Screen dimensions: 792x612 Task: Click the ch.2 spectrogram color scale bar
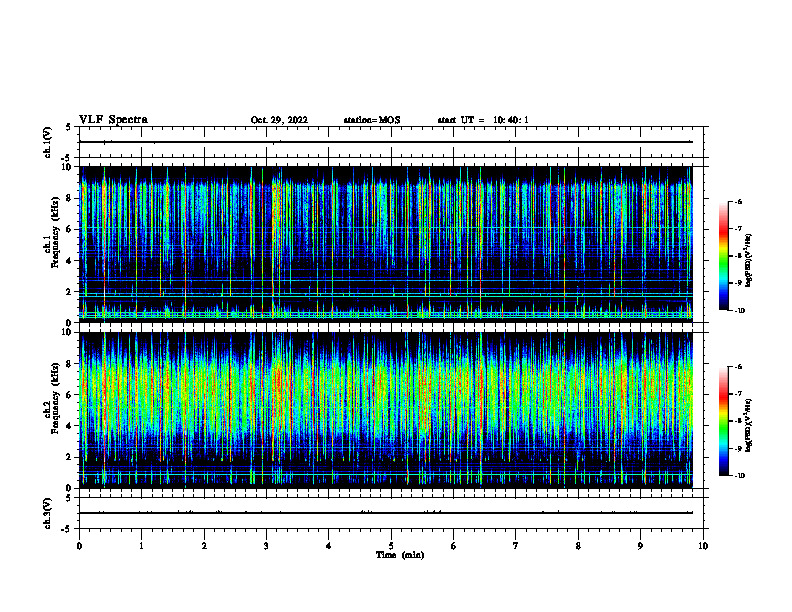[x=724, y=421]
